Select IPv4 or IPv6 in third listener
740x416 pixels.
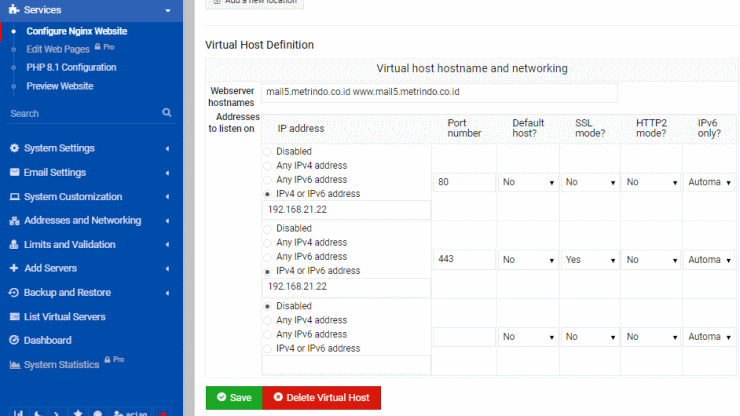click(x=268, y=349)
